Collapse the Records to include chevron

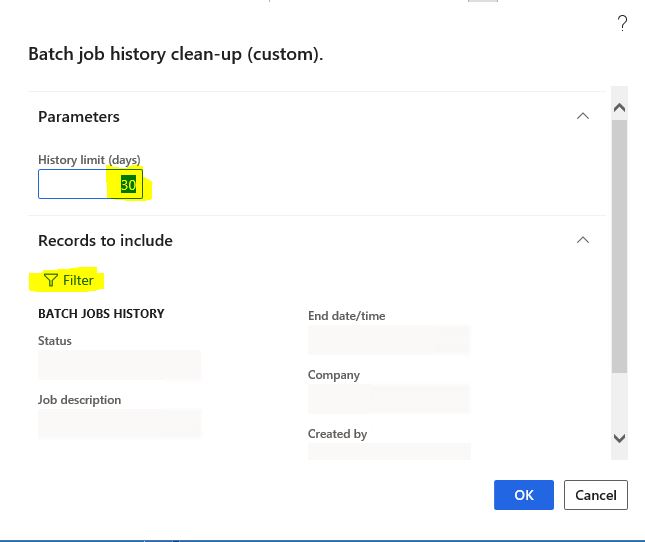(x=583, y=240)
